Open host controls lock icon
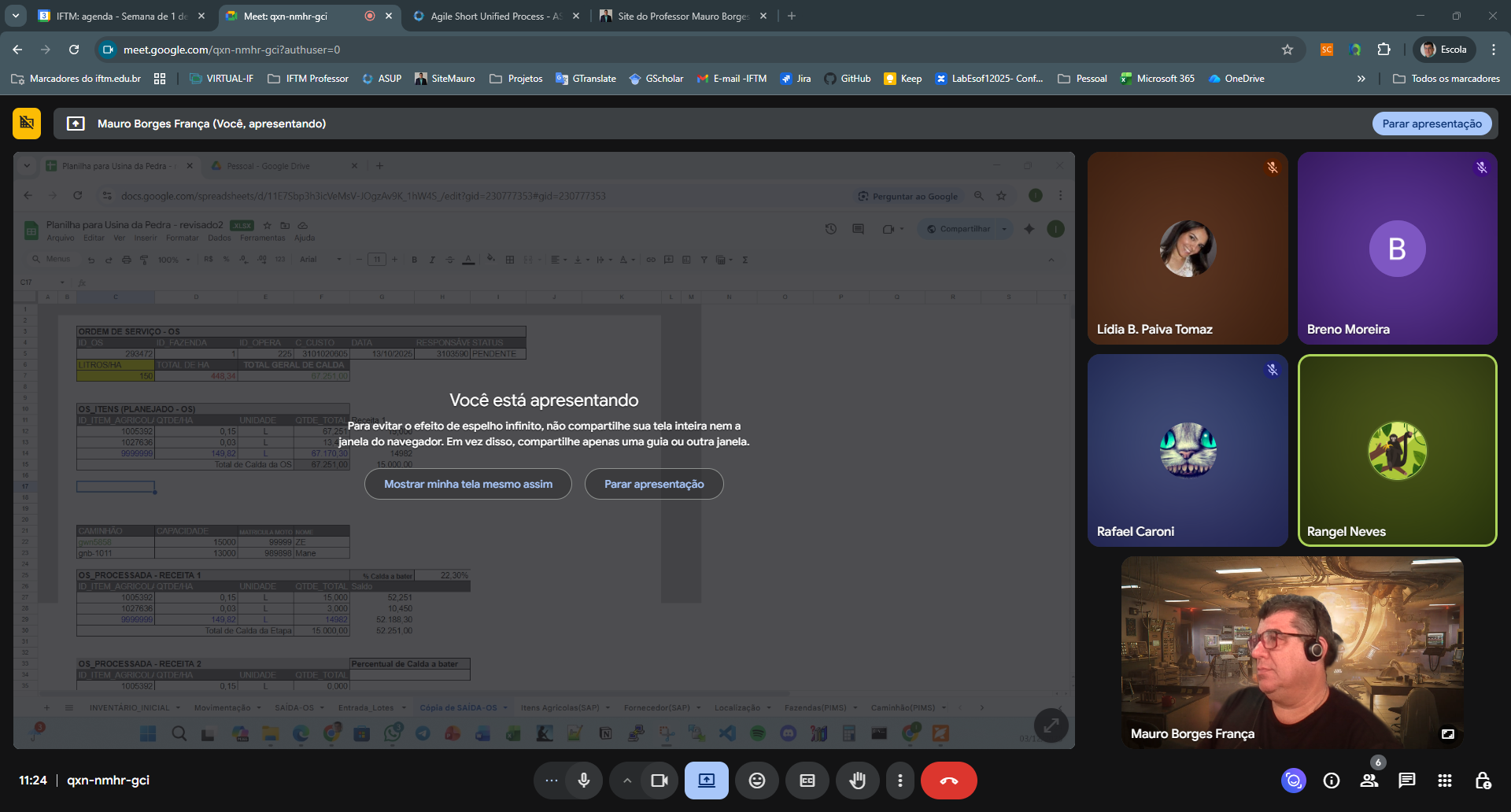Viewport: 1511px width, 812px height. 1483,781
